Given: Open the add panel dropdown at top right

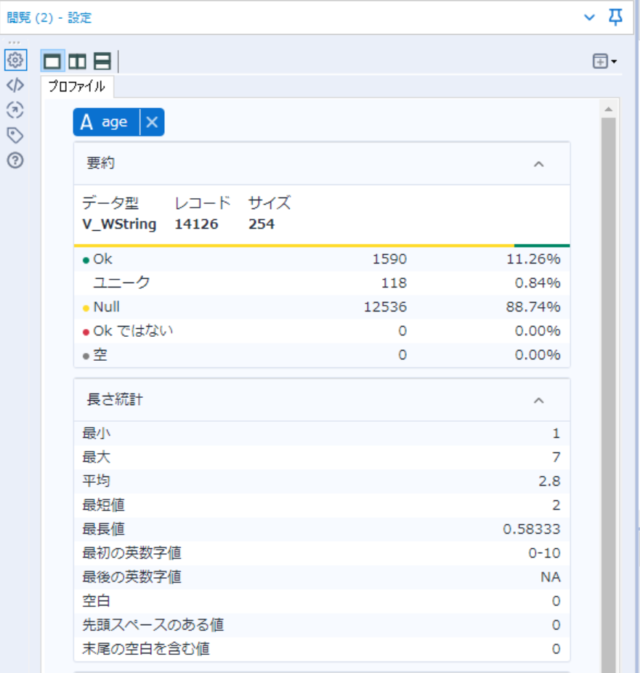Looking at the screenshot, I should [605, 61].
